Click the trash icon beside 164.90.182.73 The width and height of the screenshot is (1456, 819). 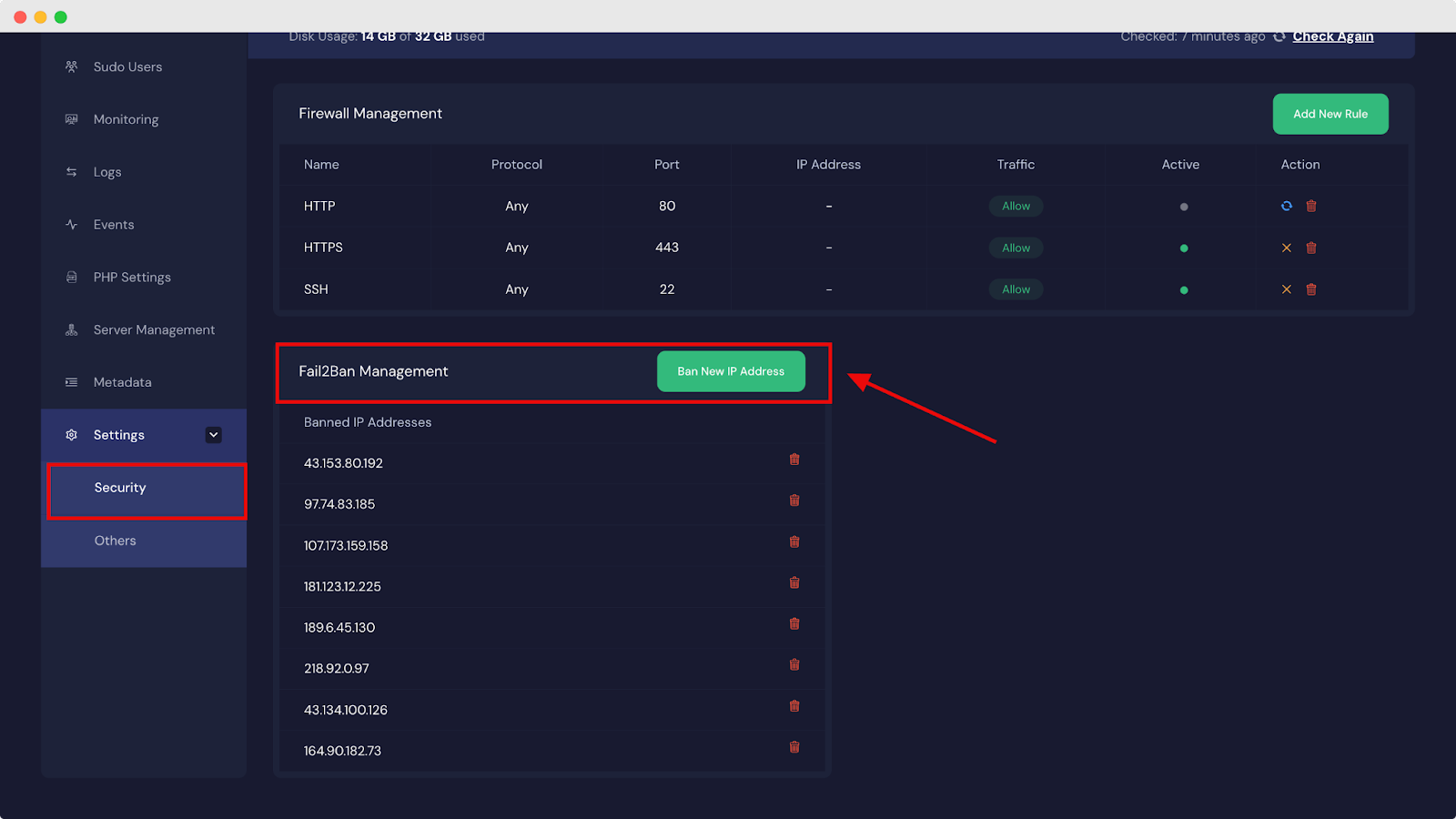pos(794,746)
